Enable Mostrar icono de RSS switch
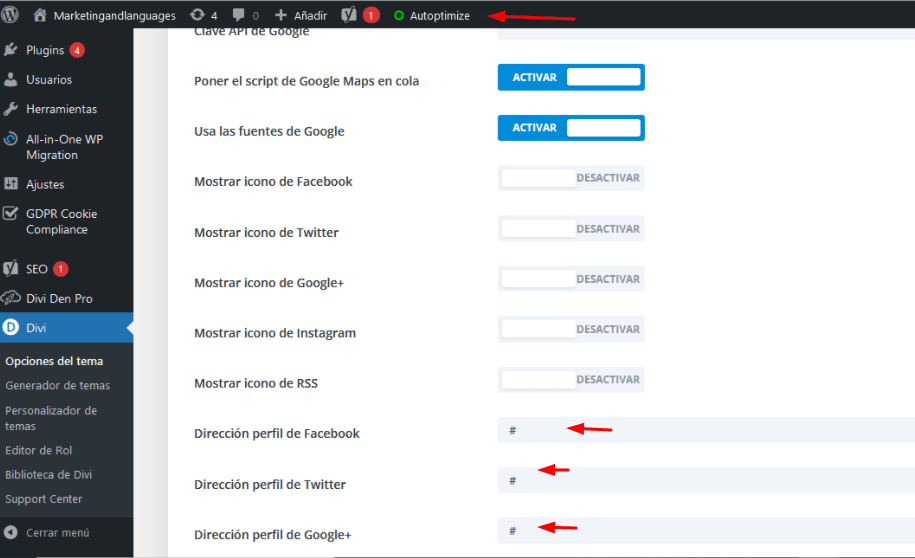This screenshot has width=915, height=558. coord(571,379)
